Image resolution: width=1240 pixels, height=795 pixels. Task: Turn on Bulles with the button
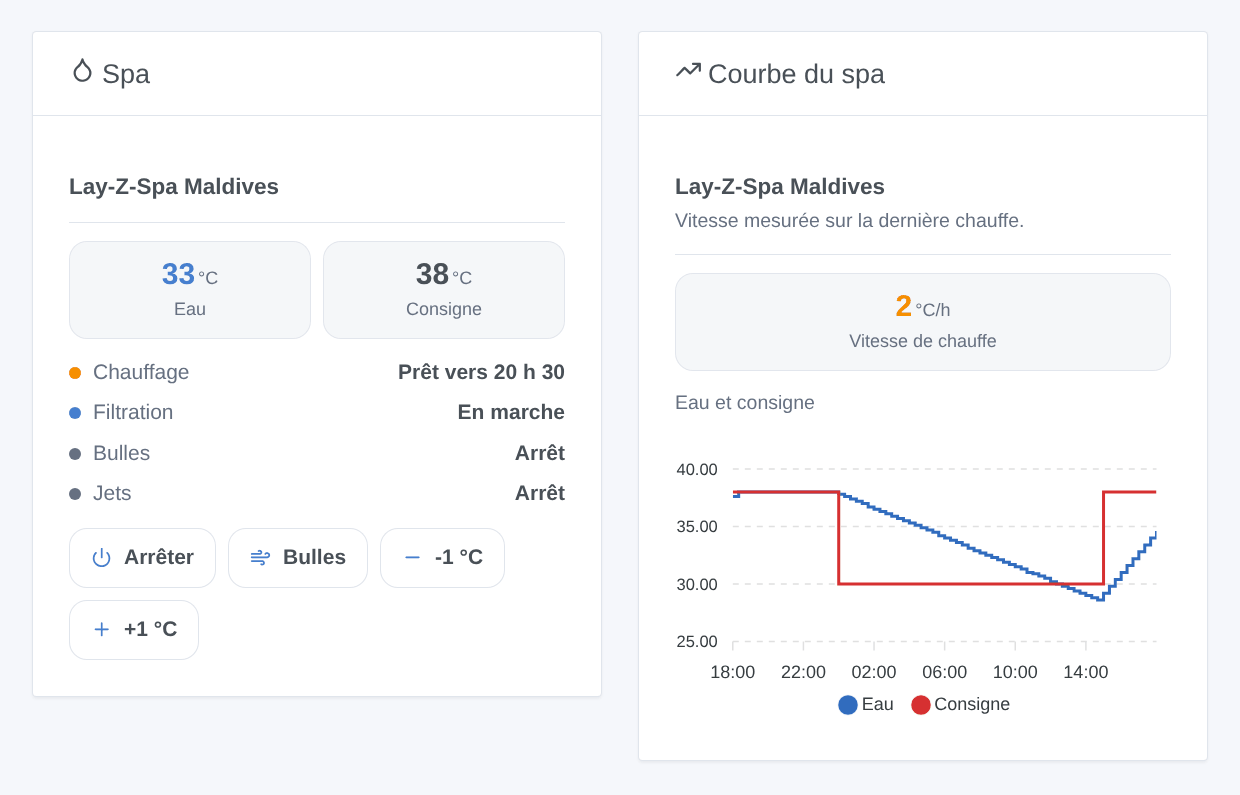coord(298,558)
